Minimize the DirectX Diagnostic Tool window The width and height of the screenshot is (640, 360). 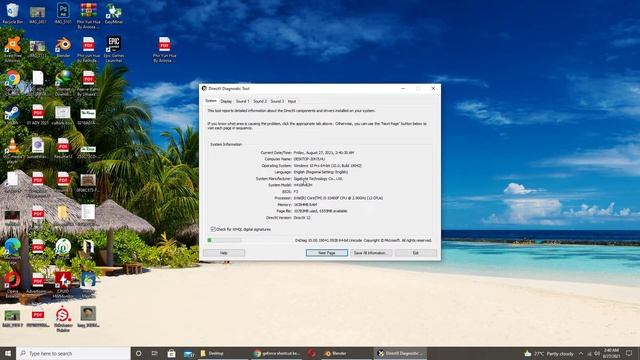(x=403, y=88)
